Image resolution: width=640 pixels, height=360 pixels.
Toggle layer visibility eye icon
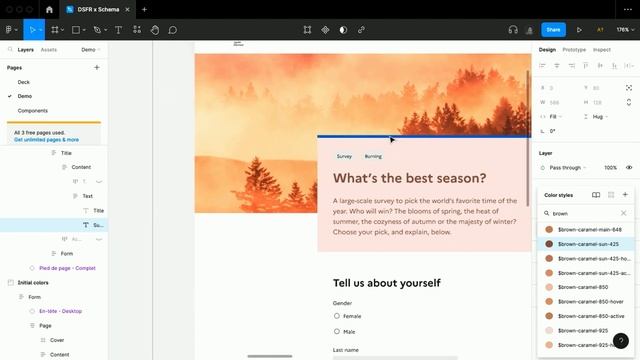[x=629, y=167]
